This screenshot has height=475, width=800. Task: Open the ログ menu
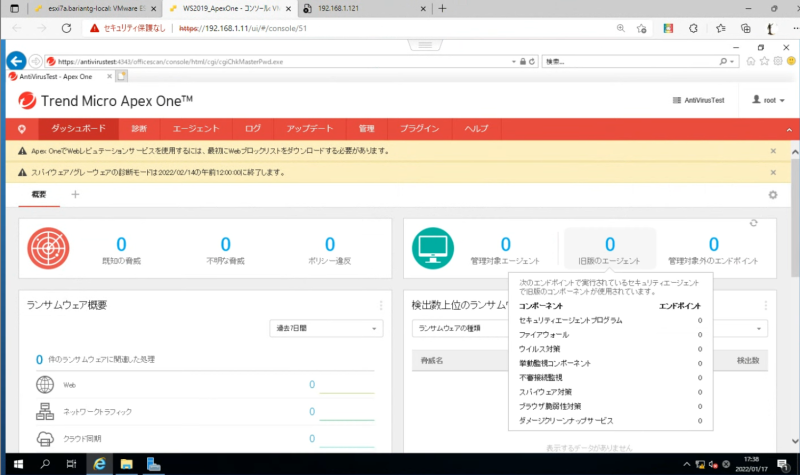pos(253,129)
